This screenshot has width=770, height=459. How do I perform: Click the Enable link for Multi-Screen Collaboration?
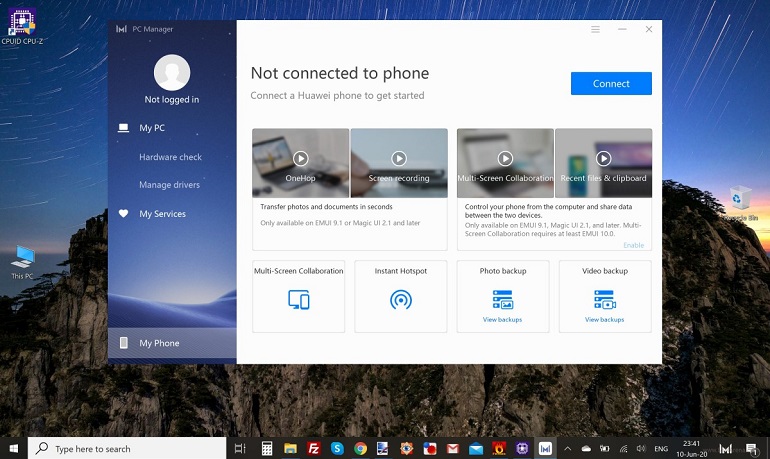(634, 245)
